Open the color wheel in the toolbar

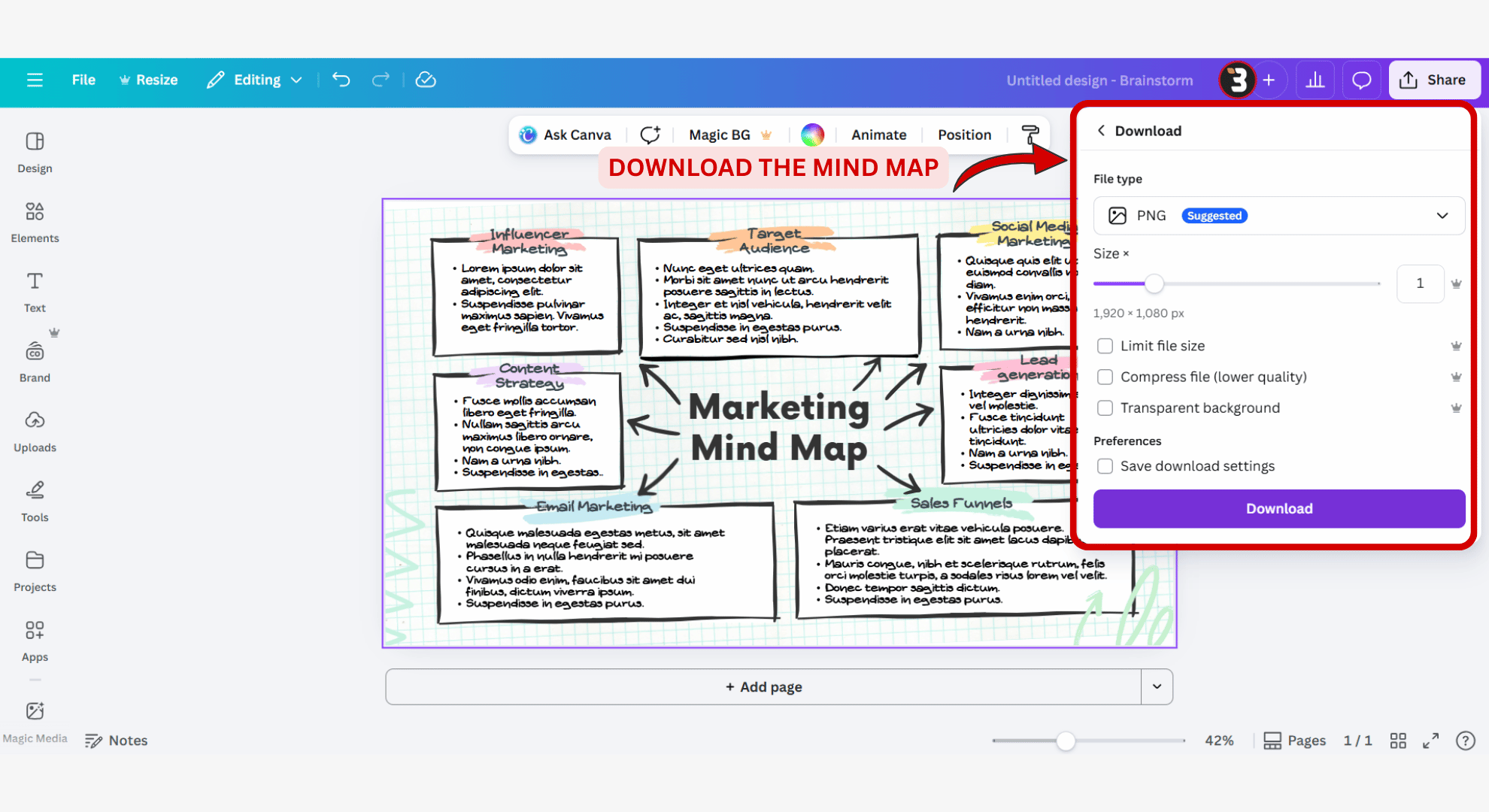coord(812,134)
